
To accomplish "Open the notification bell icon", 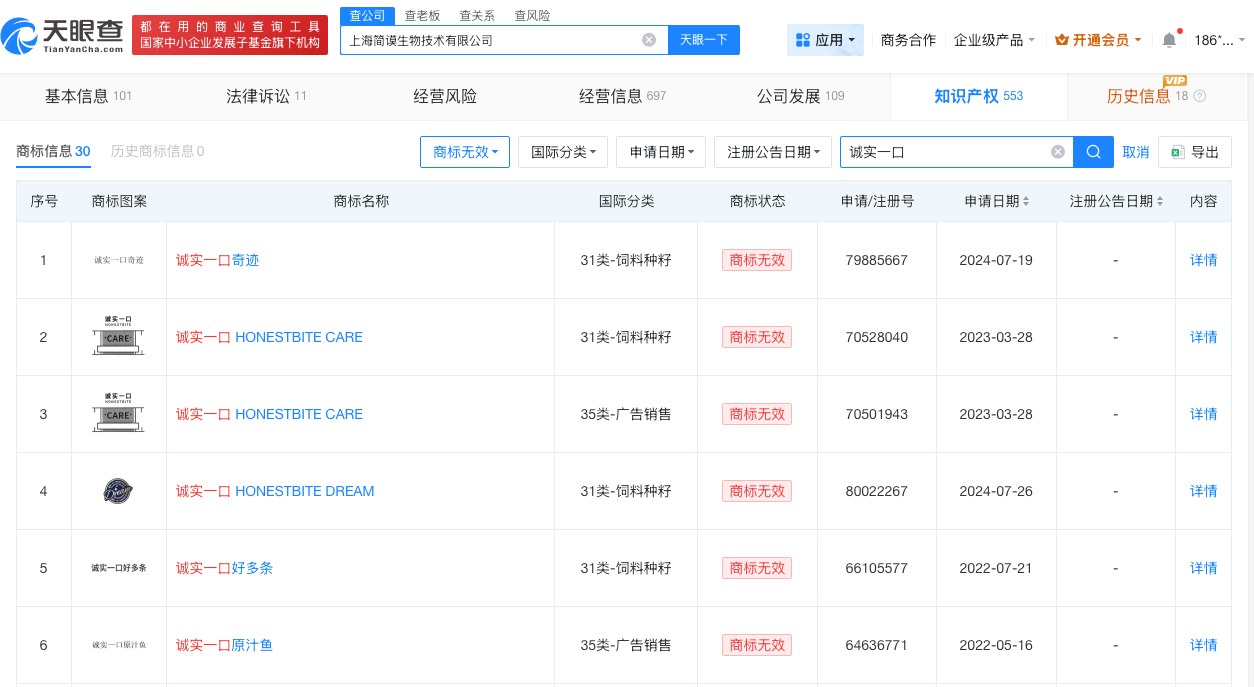I will pos(1167,40).
